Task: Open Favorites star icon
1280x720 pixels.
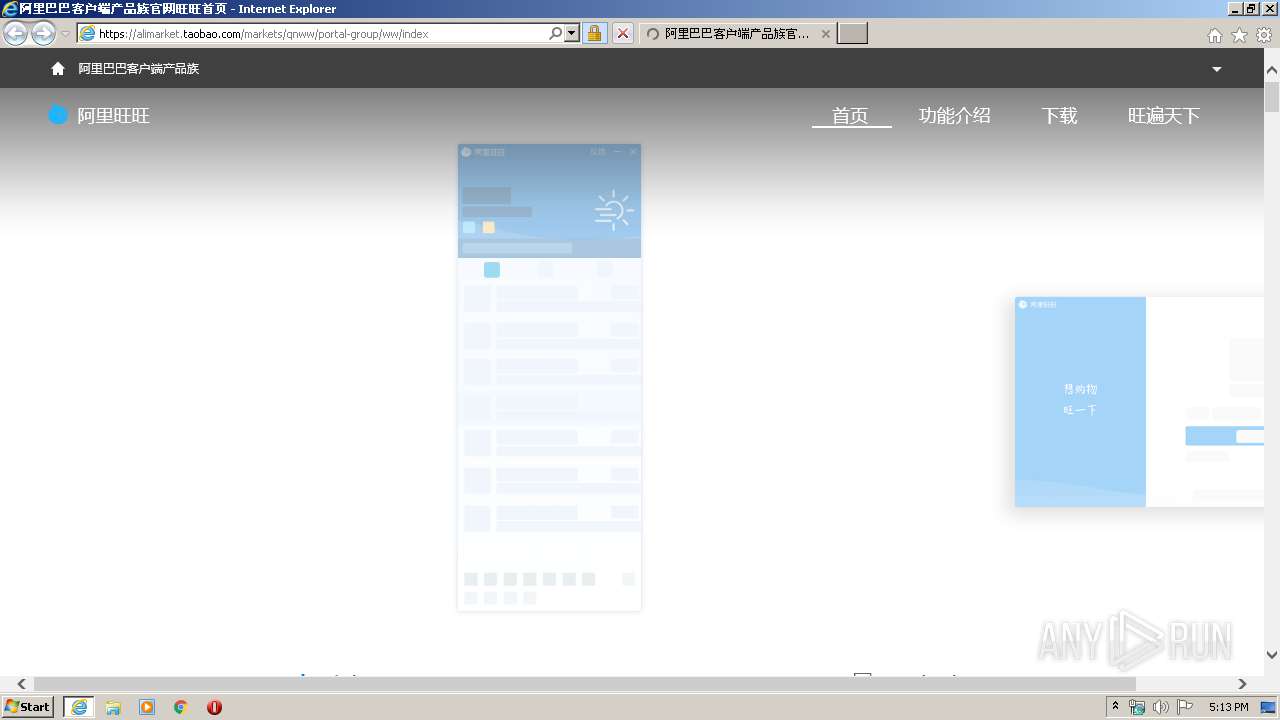Action: [1239, 35]
